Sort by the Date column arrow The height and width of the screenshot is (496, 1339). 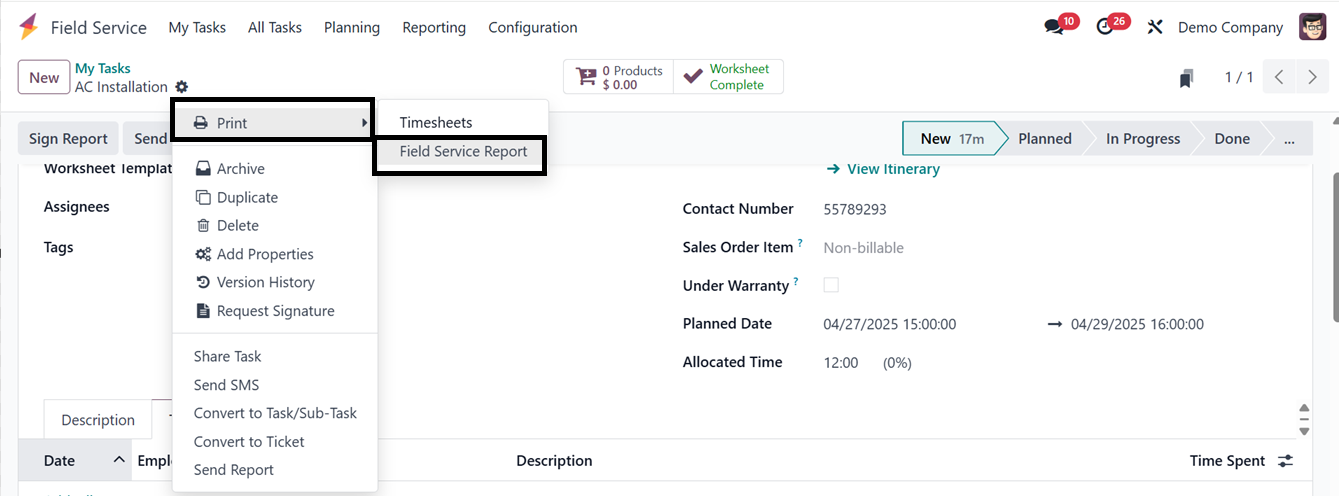(119, 460)
